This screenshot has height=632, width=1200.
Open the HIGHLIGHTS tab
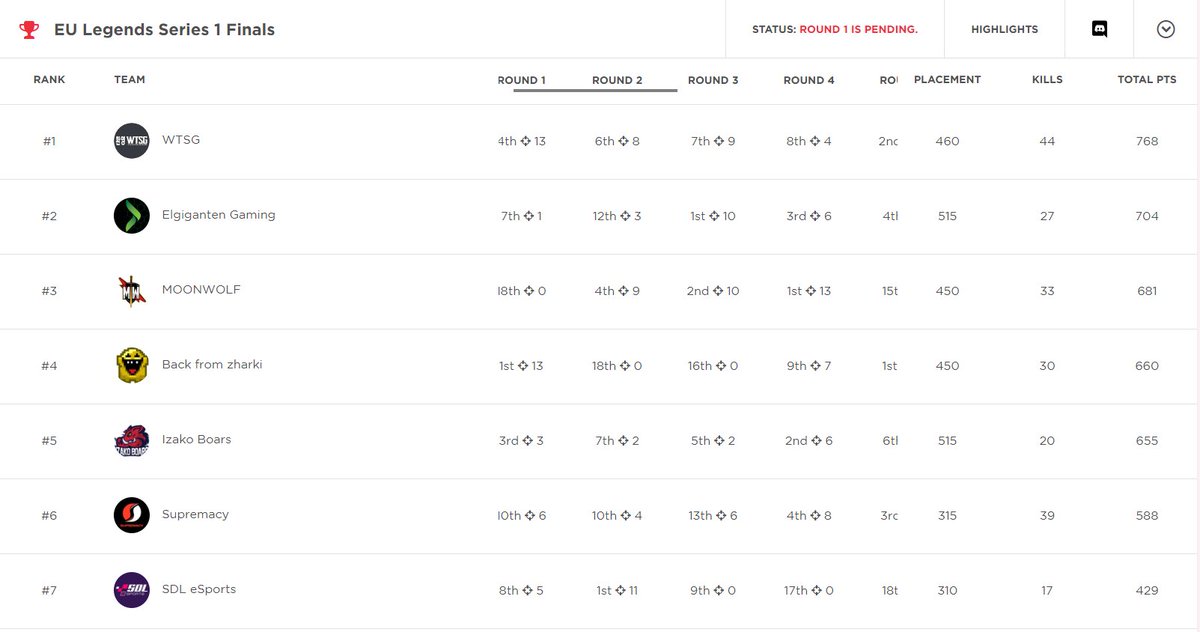pyautogui.click(x=1004, y=29)
